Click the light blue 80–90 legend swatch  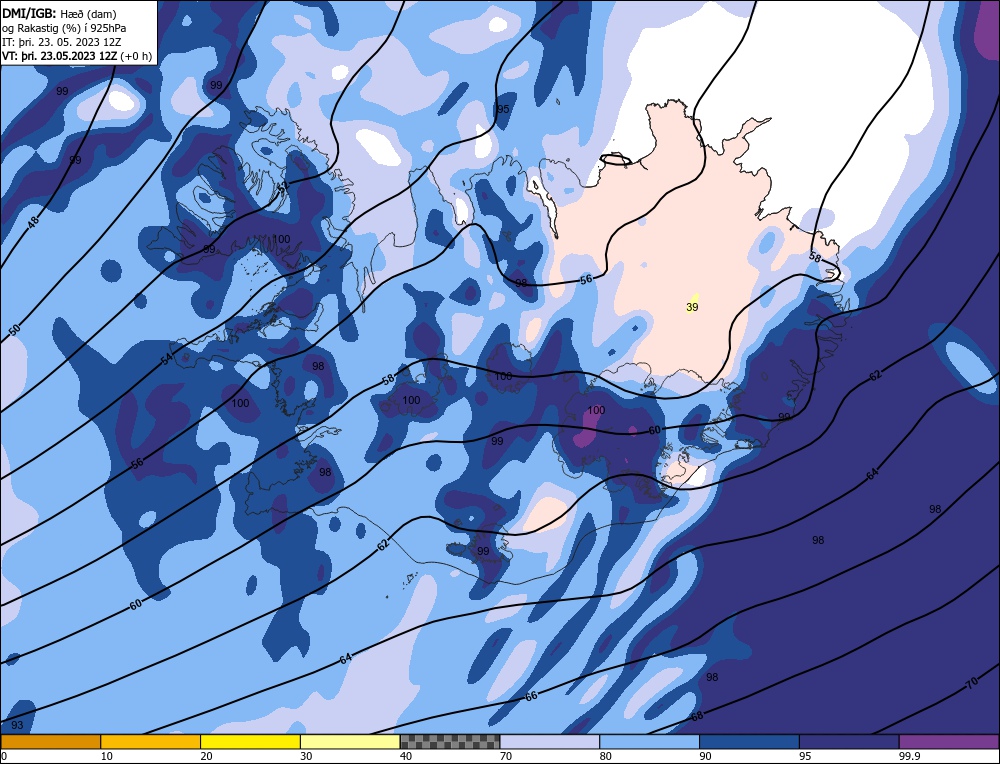click(649, 742)
